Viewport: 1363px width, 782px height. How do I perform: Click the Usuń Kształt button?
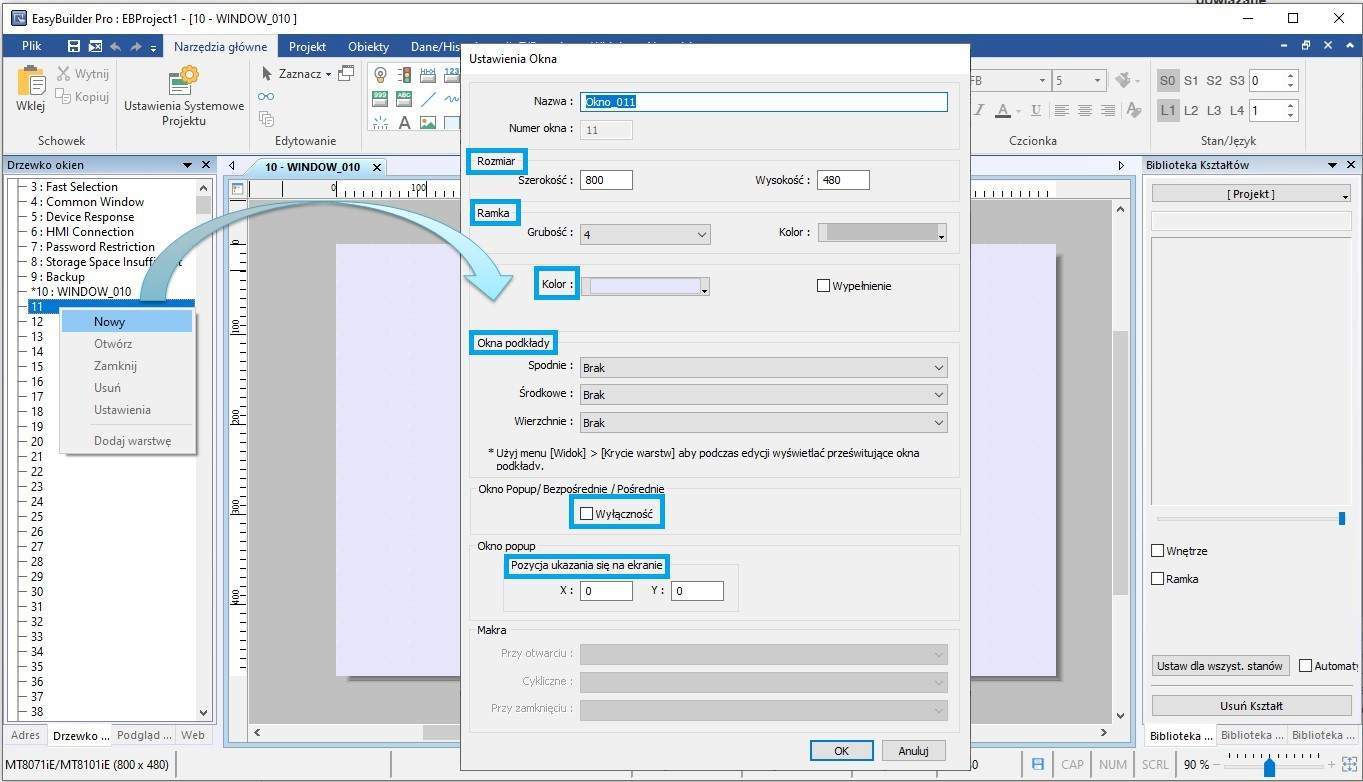pyautogui.click(x=1251, y=705)
